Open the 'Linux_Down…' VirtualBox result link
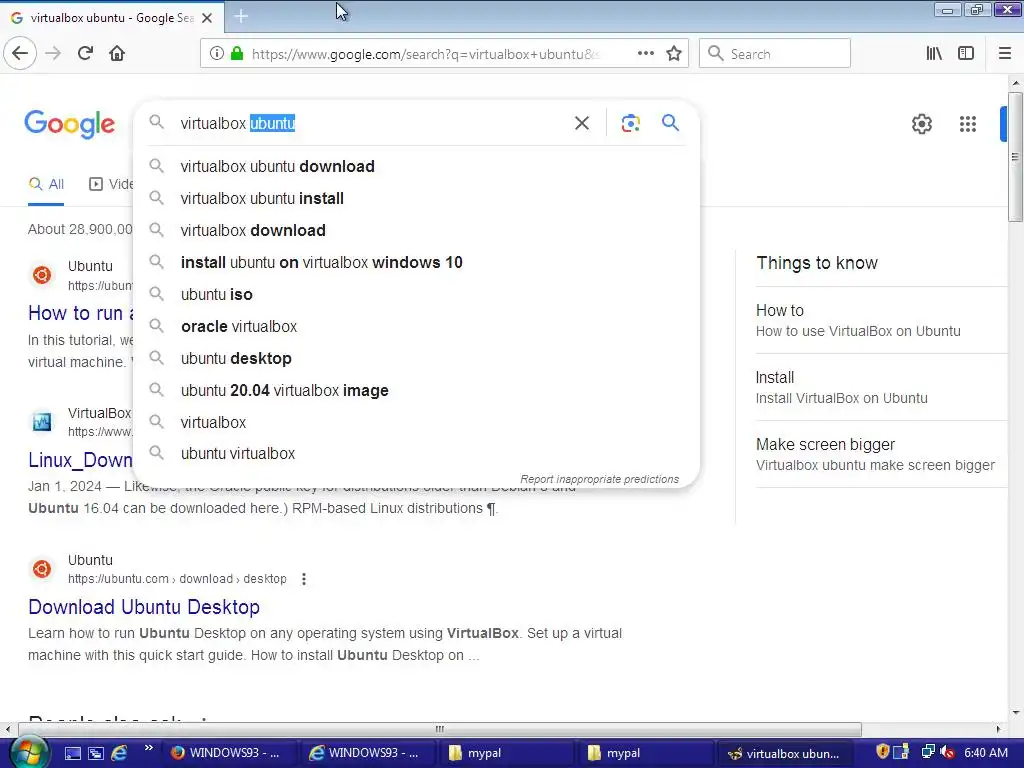 tap(80, 460)
